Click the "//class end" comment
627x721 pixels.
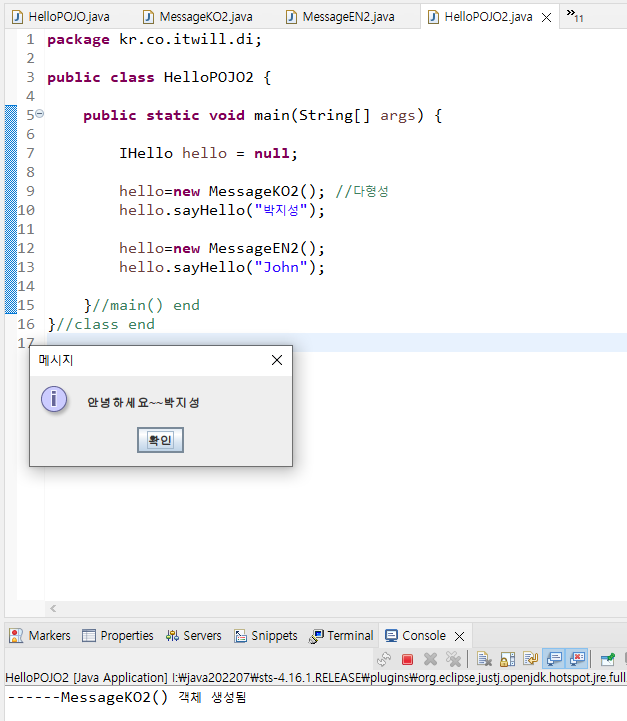pyautogui.click(x=105, y=324)
